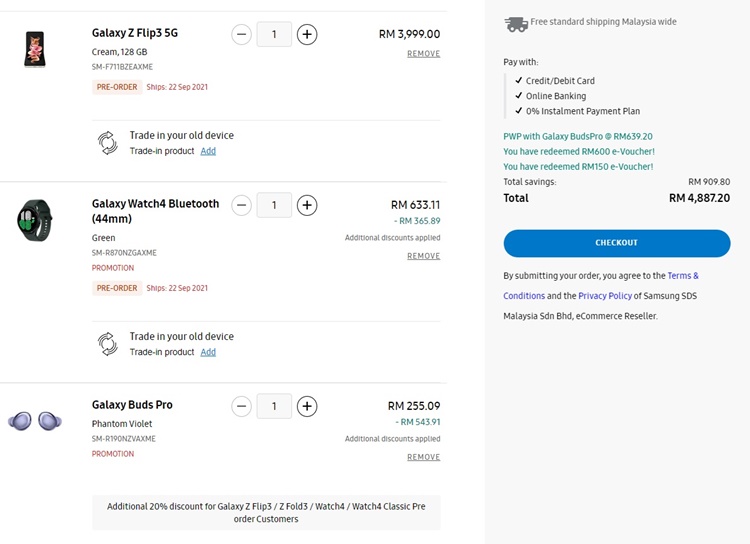Click the free shipping truck icon
The width and height of the screenshot is (750, 544).
tap(516, 24)
